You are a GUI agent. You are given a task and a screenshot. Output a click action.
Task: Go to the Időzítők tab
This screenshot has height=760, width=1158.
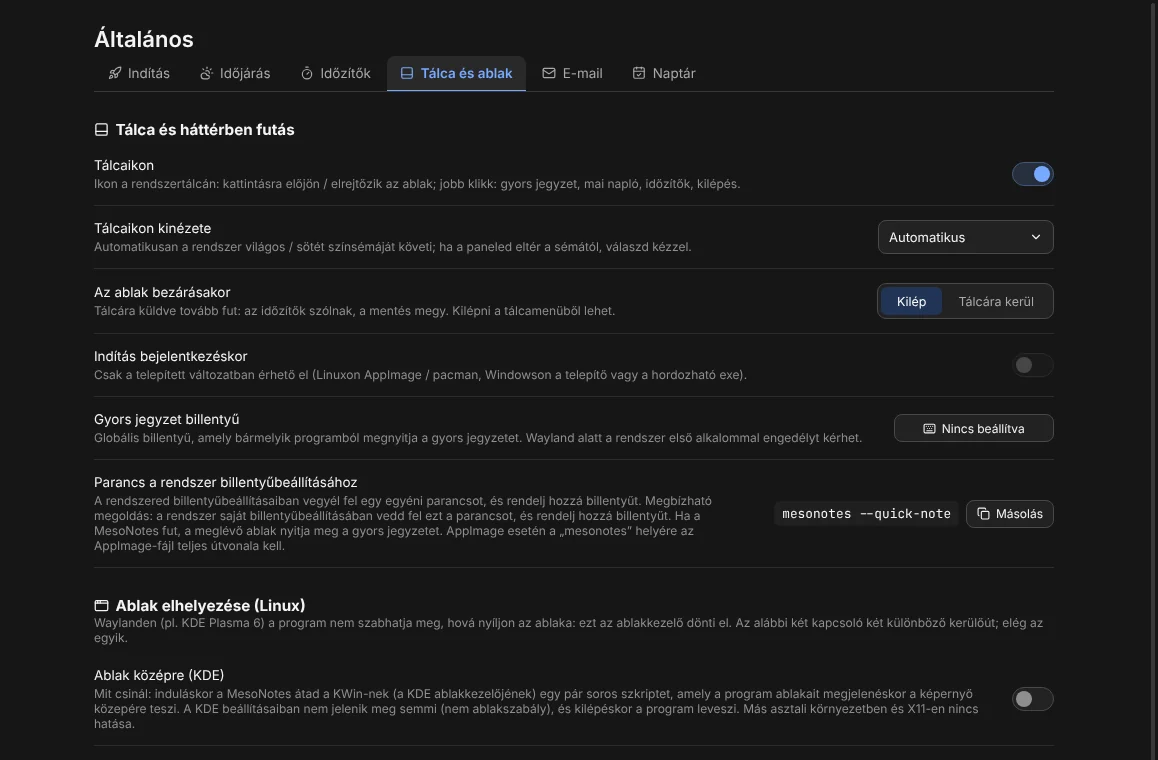coord(335,73)
